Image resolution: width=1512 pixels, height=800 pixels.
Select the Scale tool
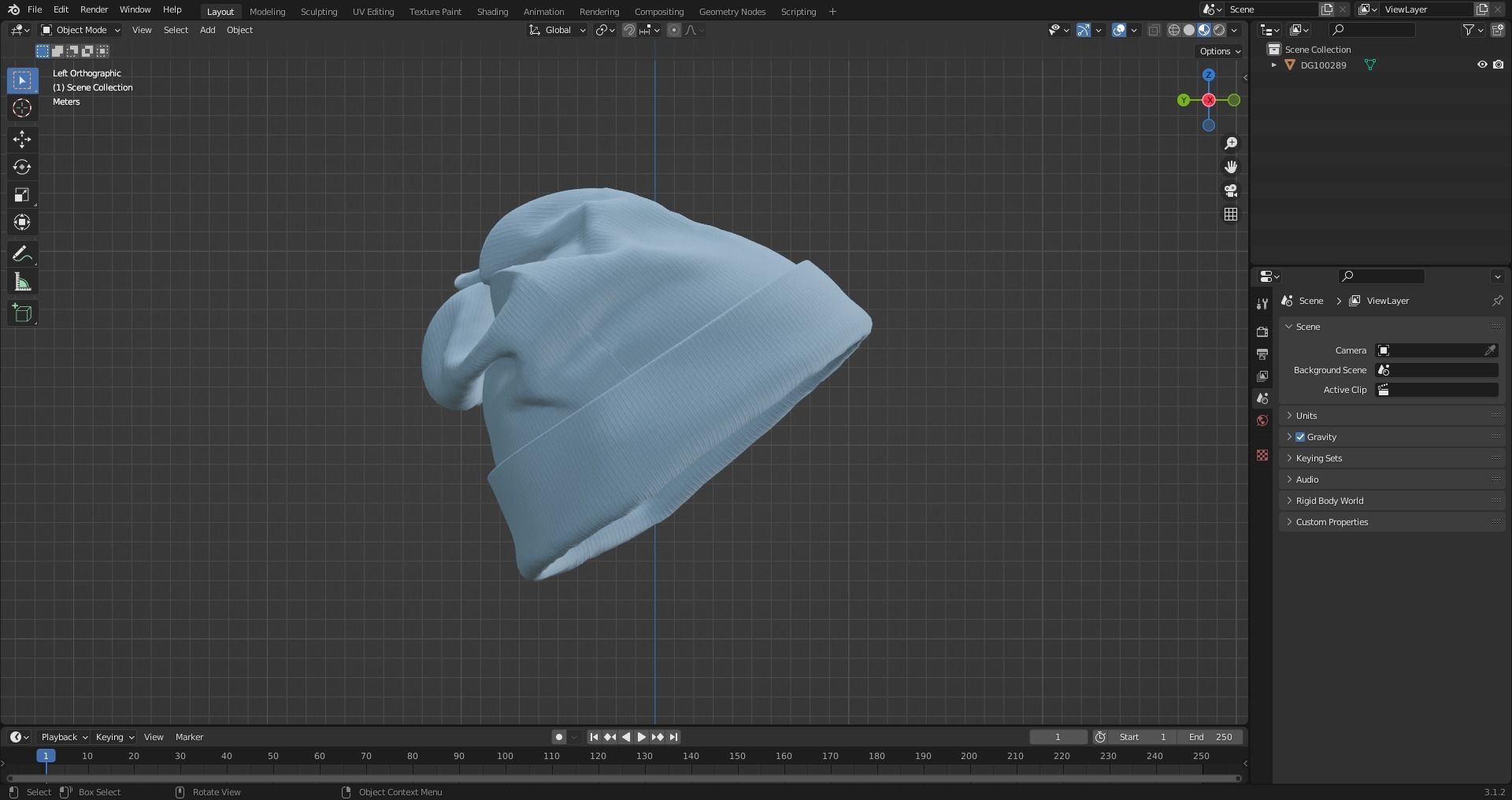pos(22,194)
